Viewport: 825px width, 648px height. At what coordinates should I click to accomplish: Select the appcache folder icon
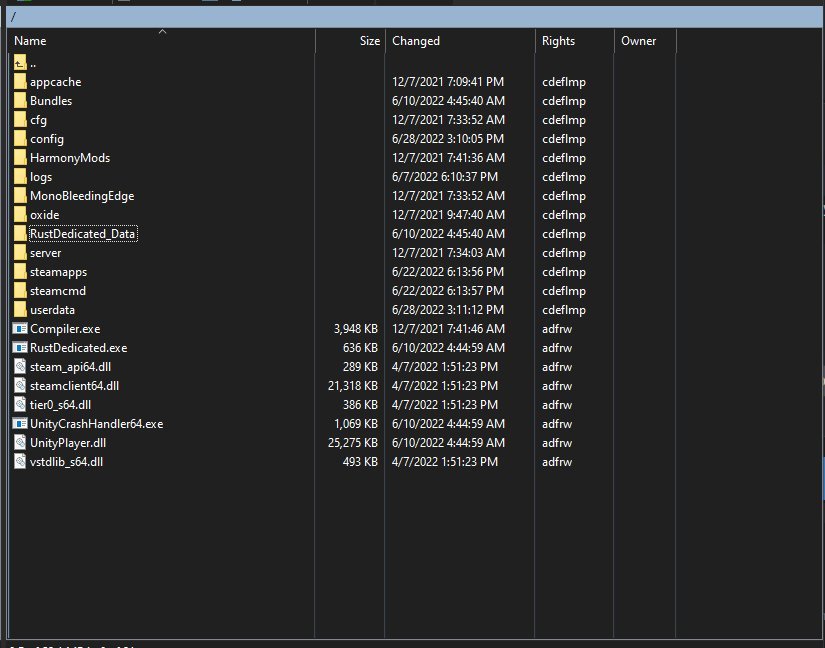pos(20,82)
